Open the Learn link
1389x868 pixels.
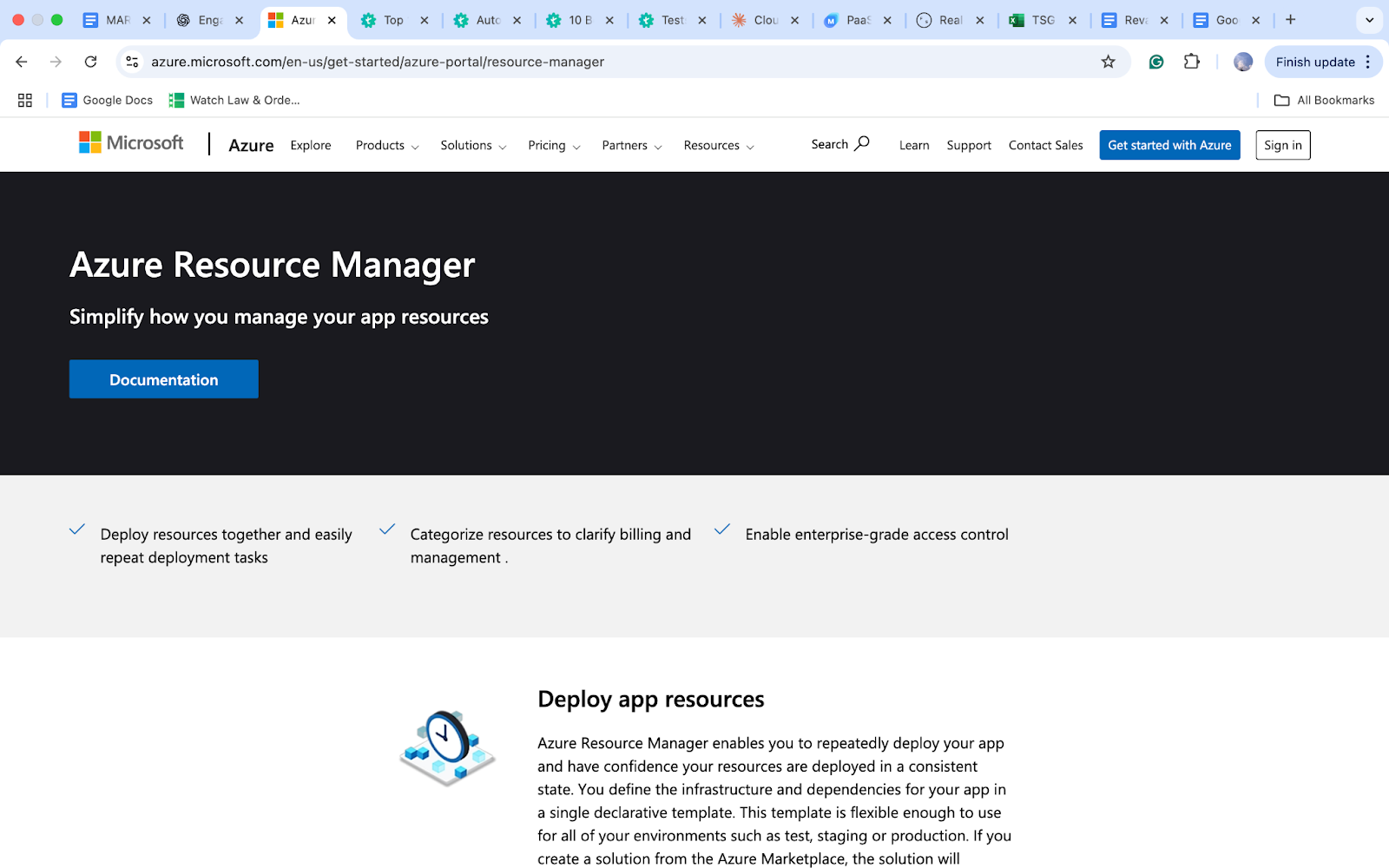tap(914, 145)
